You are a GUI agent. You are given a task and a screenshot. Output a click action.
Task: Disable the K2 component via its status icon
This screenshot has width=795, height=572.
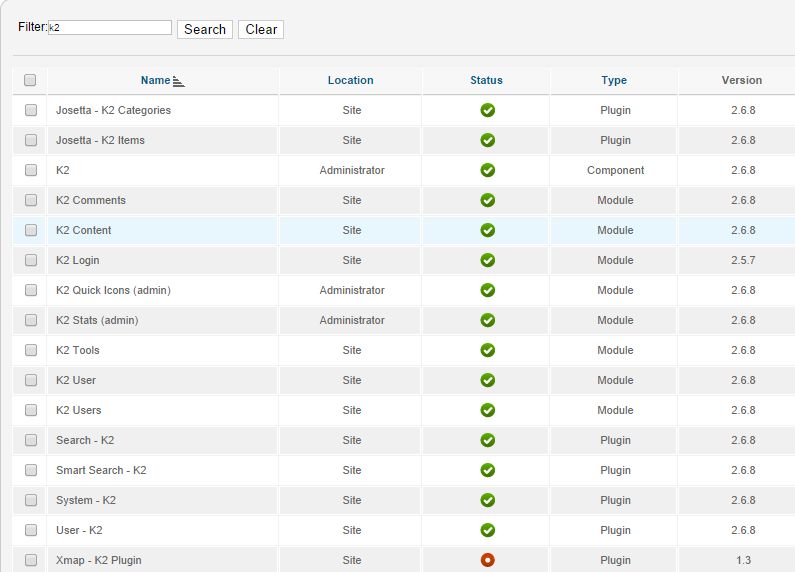(487, 170)
